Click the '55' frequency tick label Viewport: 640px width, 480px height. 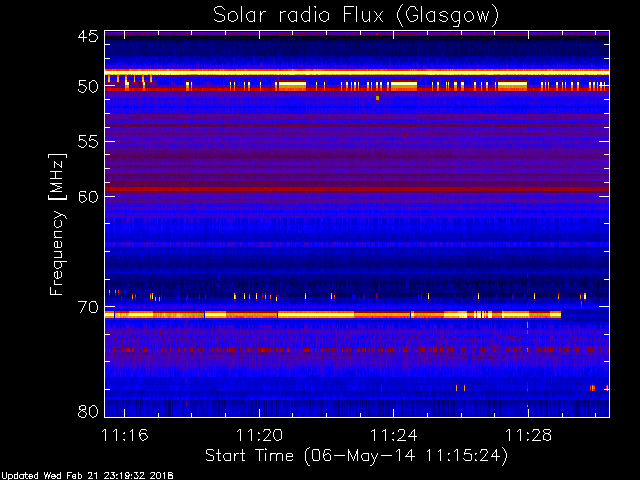(88, 142)
